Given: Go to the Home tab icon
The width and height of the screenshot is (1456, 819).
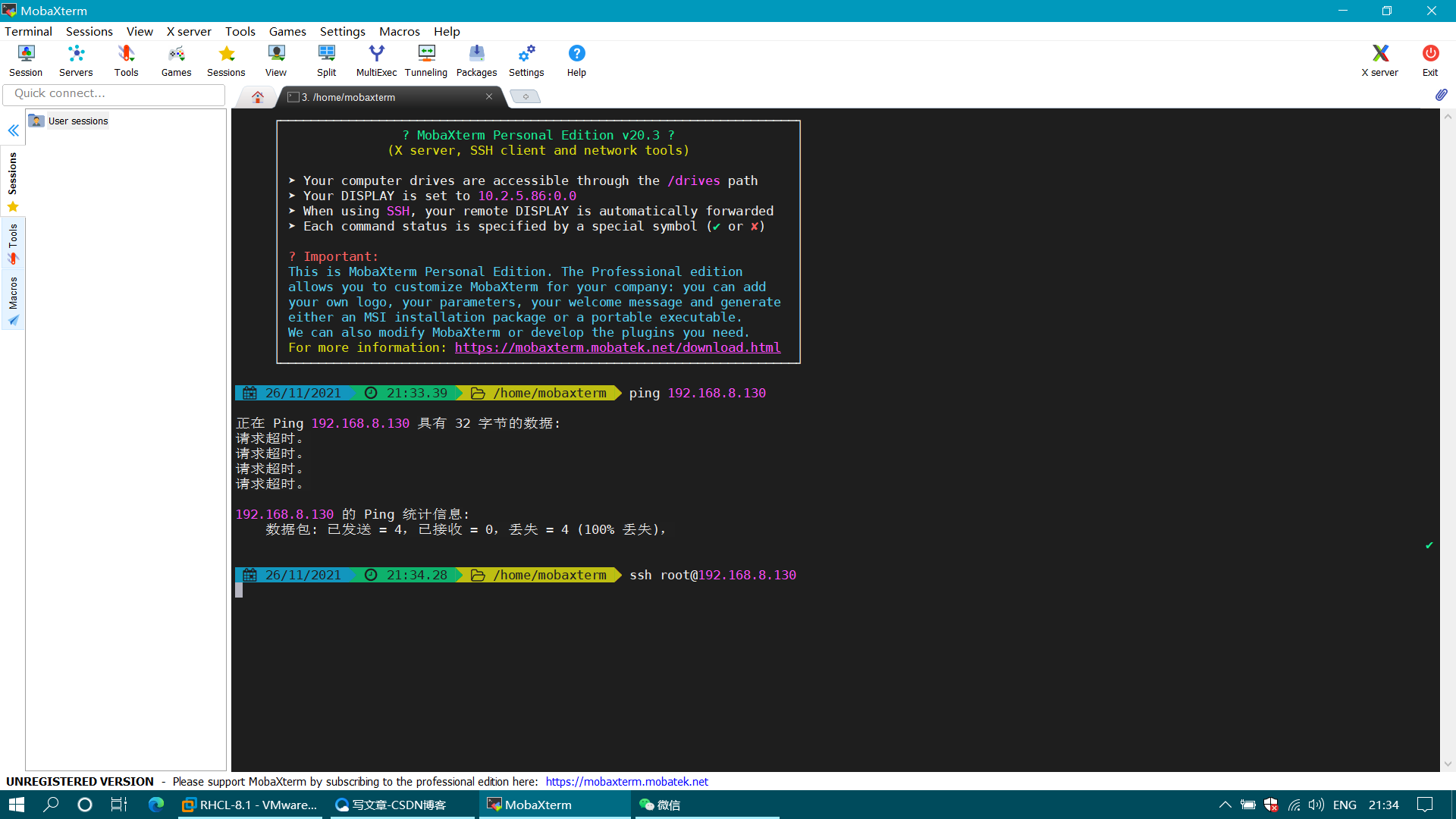Looking at the screenshot, I should [258, 97].
